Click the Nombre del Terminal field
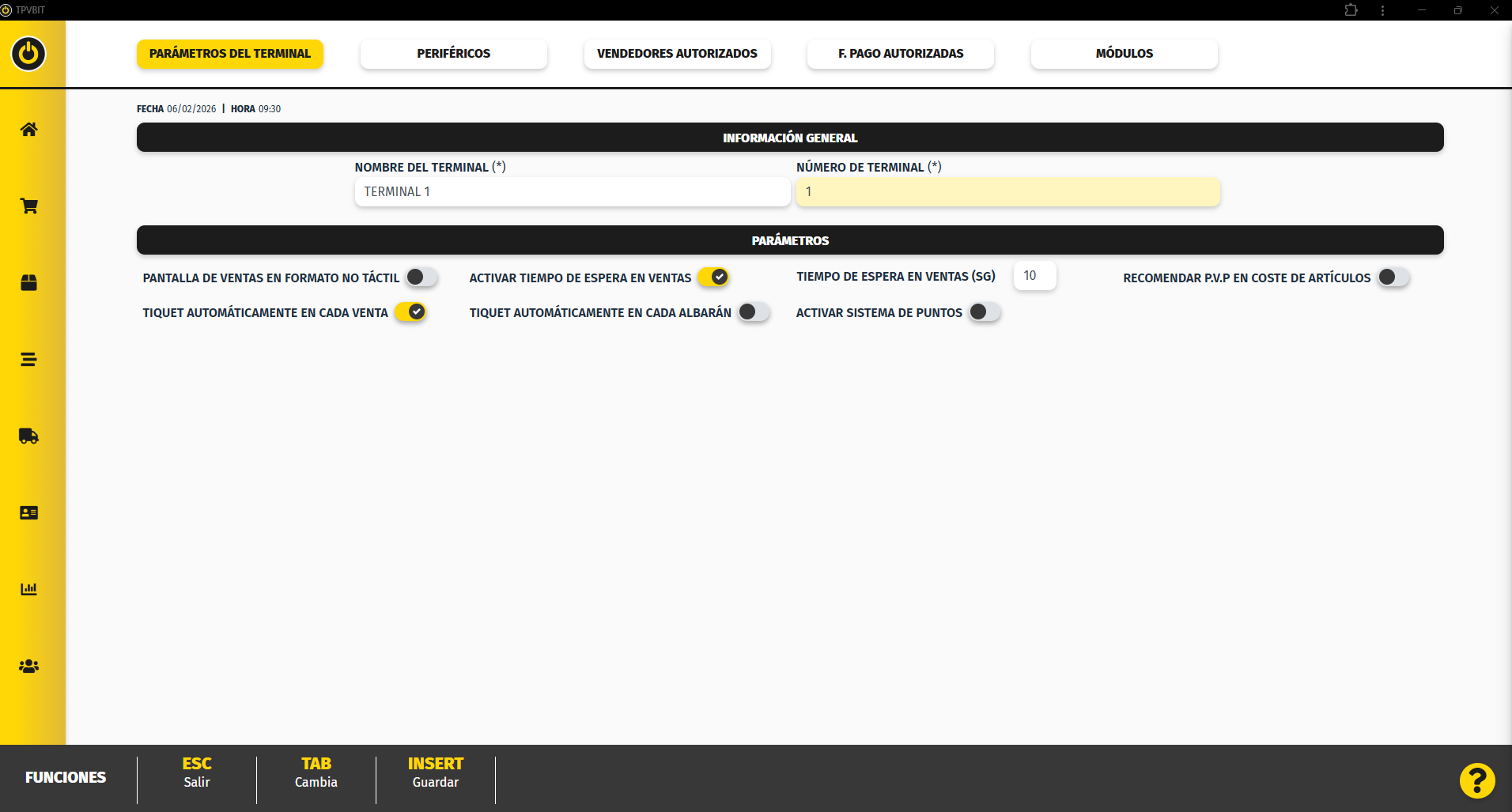This screenshot has height=812, width=1512. (572, 192)
